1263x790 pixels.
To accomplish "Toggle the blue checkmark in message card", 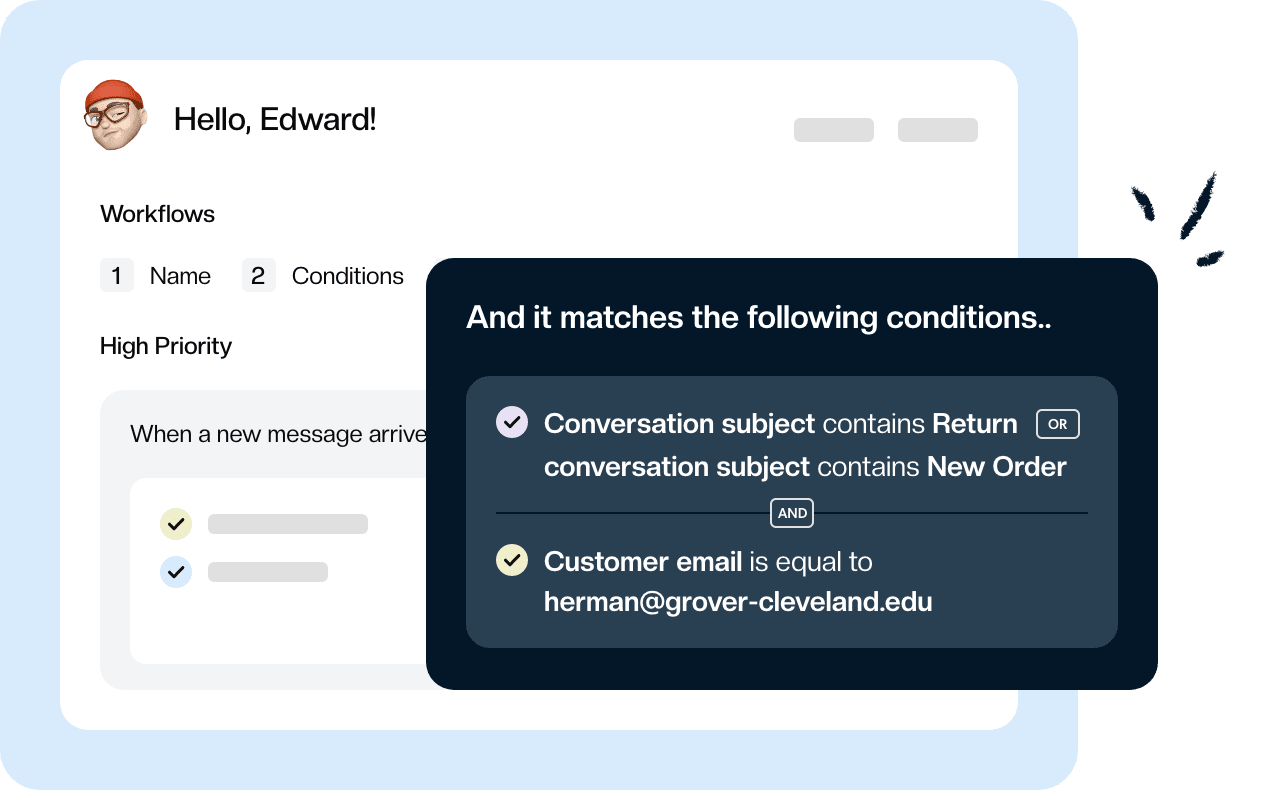I will (176, 572).
